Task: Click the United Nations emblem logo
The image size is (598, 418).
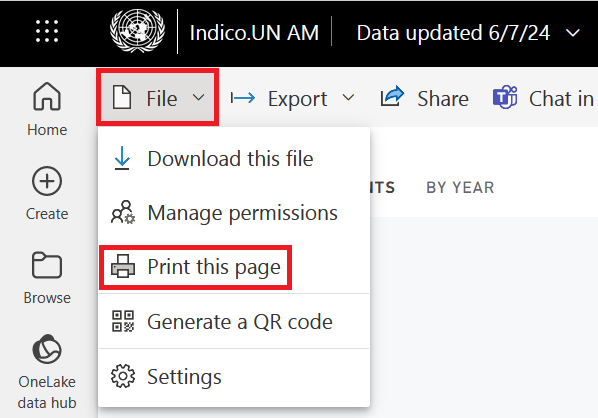Action: click(137, 31)
